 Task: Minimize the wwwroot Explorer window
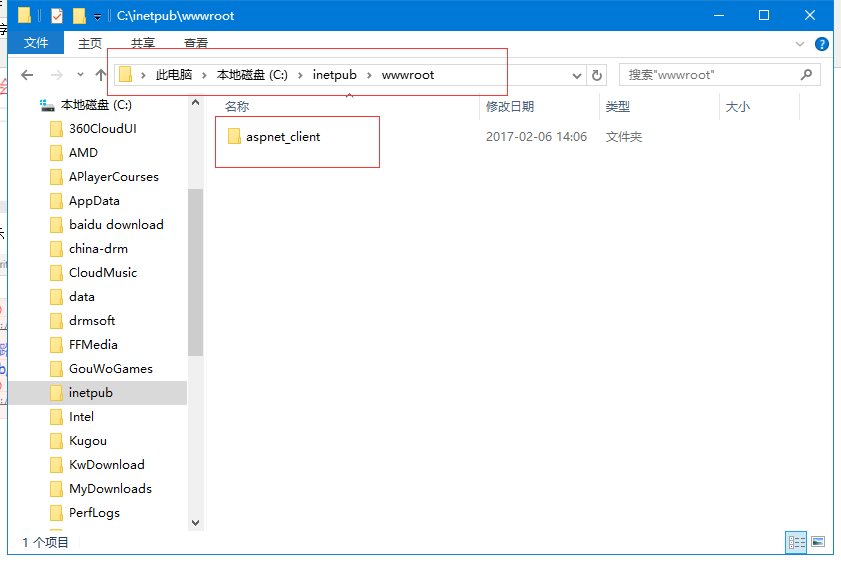tap(719, 16)
